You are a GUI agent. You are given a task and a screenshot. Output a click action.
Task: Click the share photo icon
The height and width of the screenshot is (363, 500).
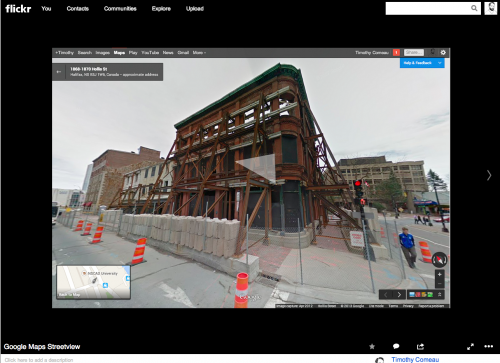(x=420, y=346)
